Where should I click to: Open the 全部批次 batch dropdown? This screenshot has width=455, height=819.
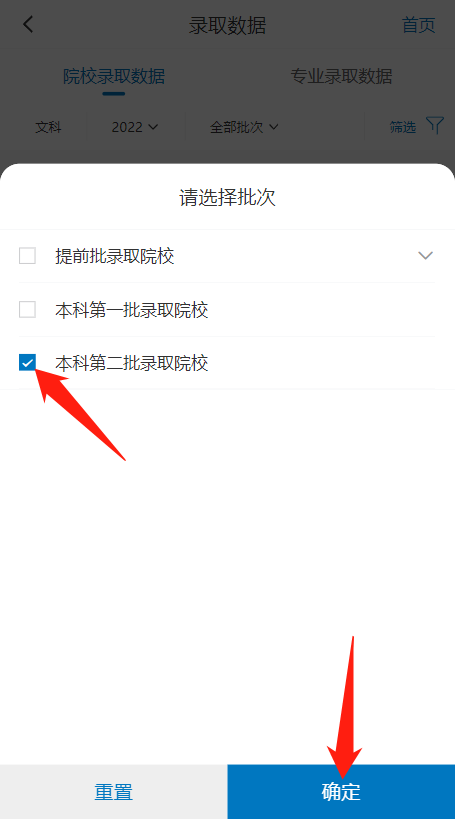[x=244, y=127]
